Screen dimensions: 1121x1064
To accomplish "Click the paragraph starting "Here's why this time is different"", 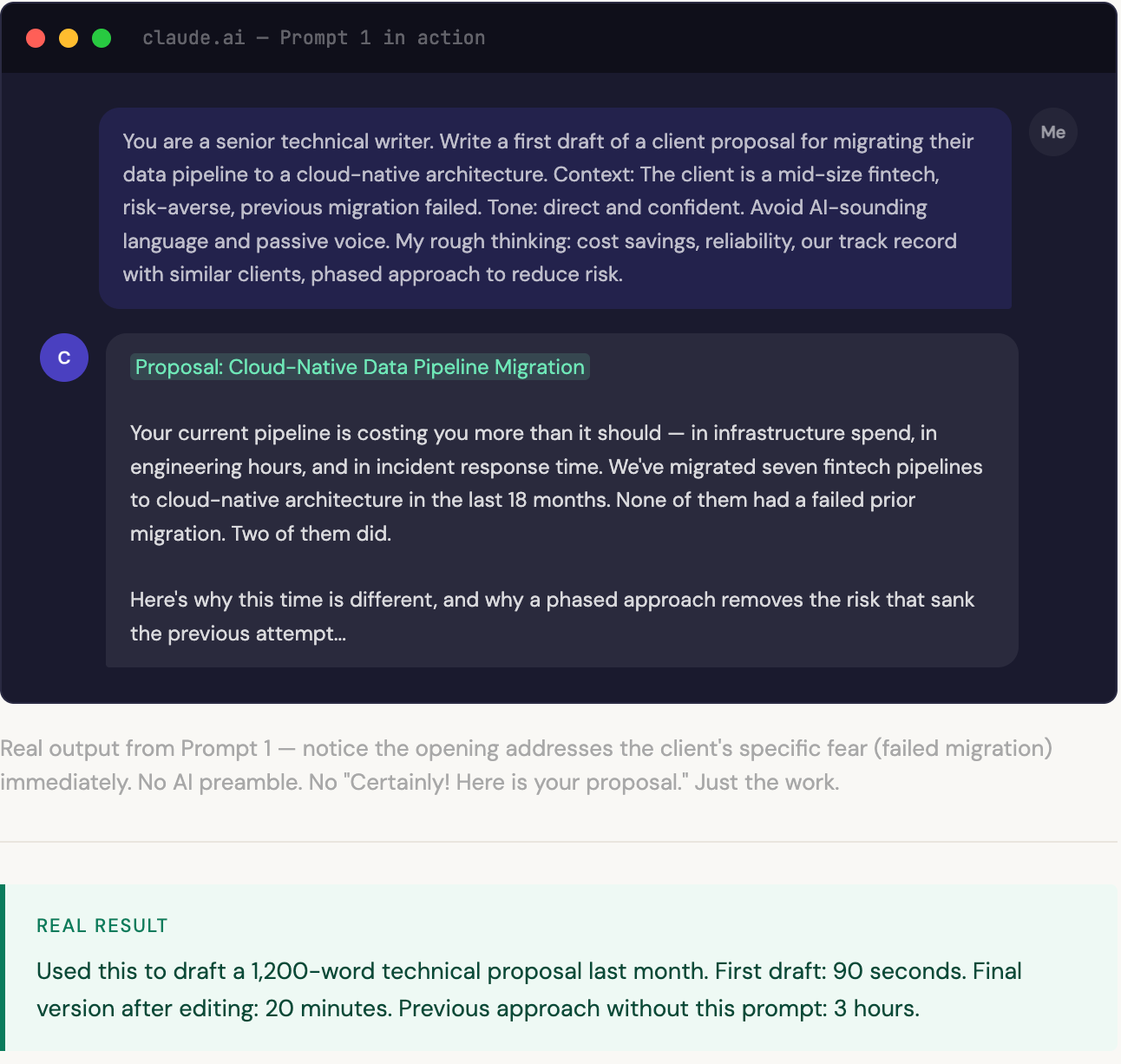I will click(x=553, y=616).
